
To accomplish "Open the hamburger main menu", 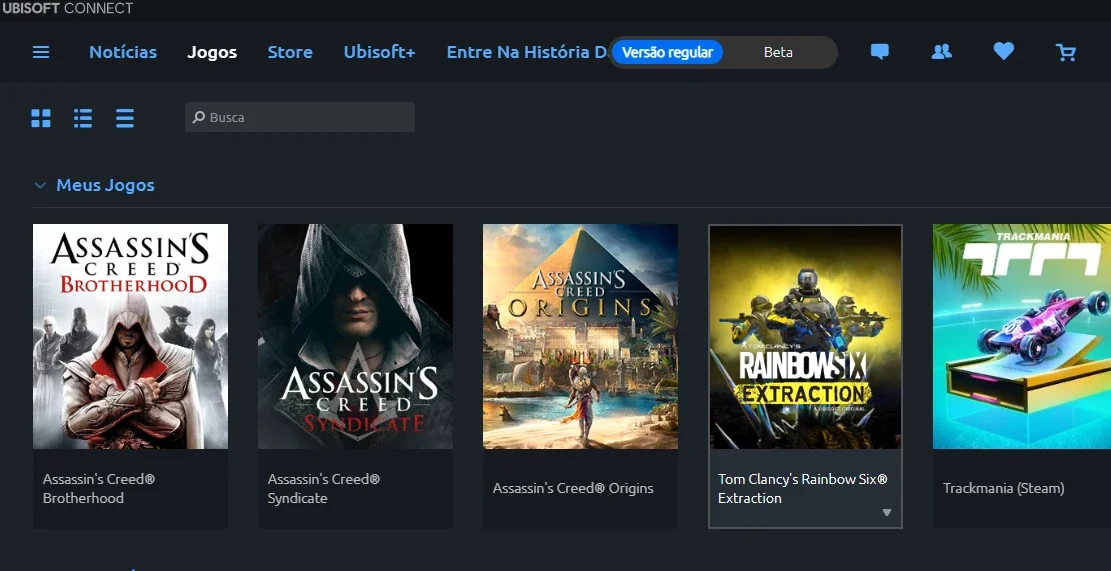I will coord(41,52).
